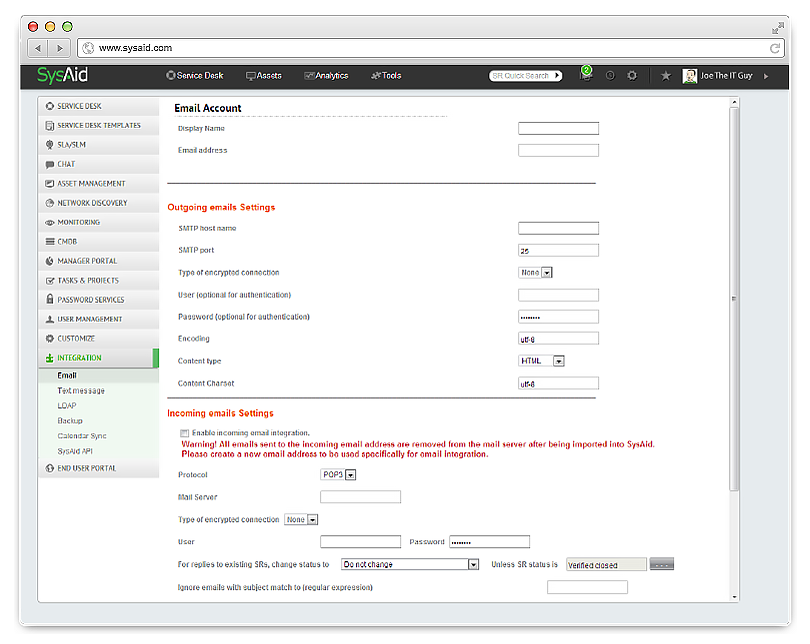Click the incoming Password field
The image size is (810, 644).
490,542
